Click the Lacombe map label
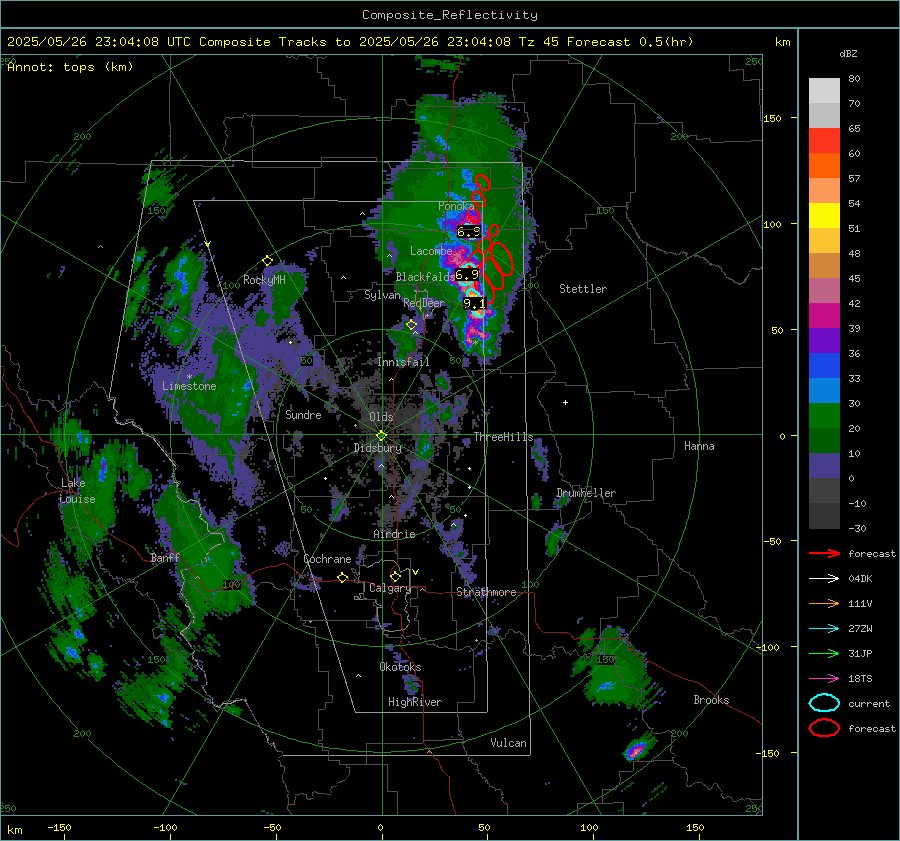 (431, 251)
